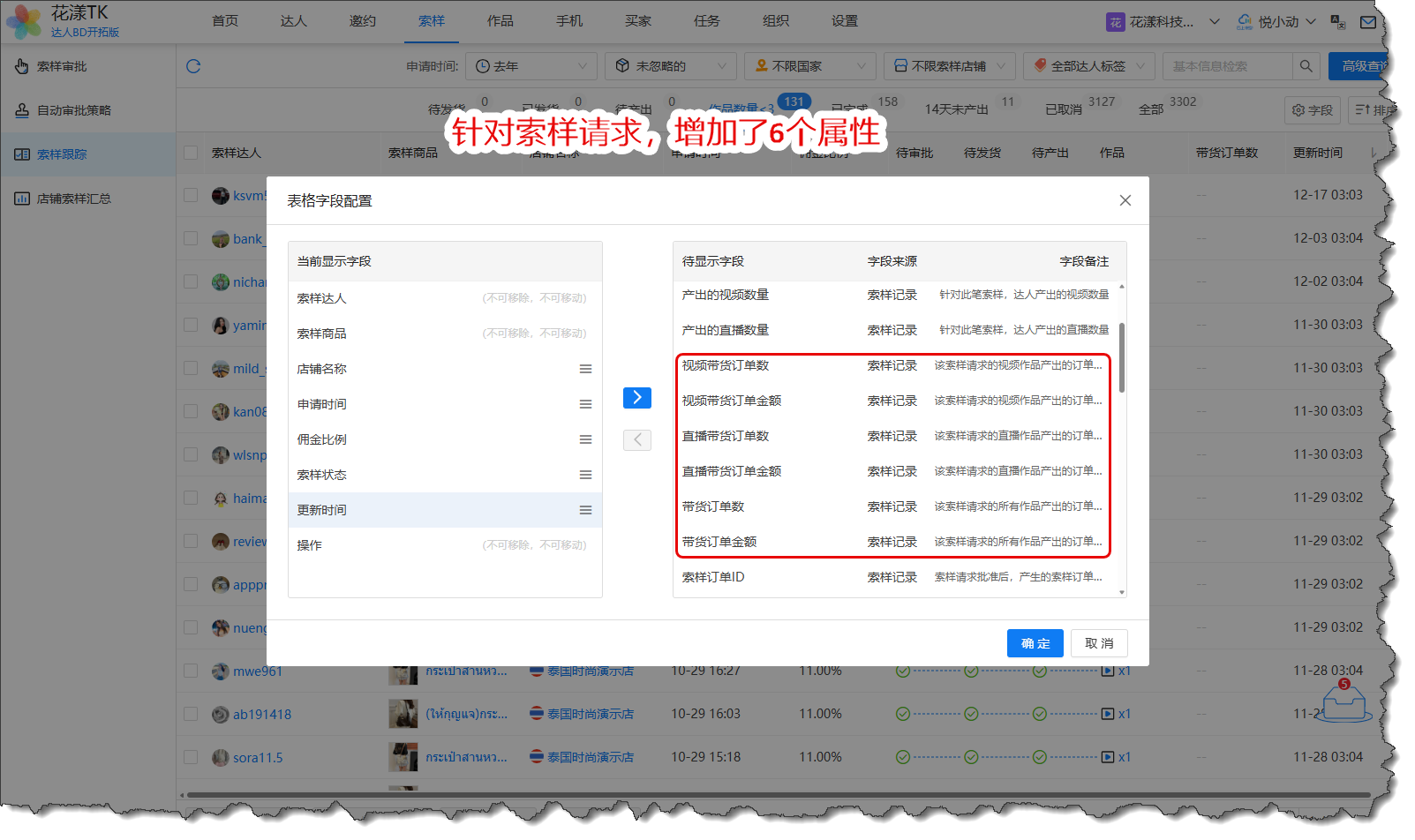The width and height of the screenshot is (1415, 840).
Task: Open the 全部达人标签 dropdown
Action: 1089,66
